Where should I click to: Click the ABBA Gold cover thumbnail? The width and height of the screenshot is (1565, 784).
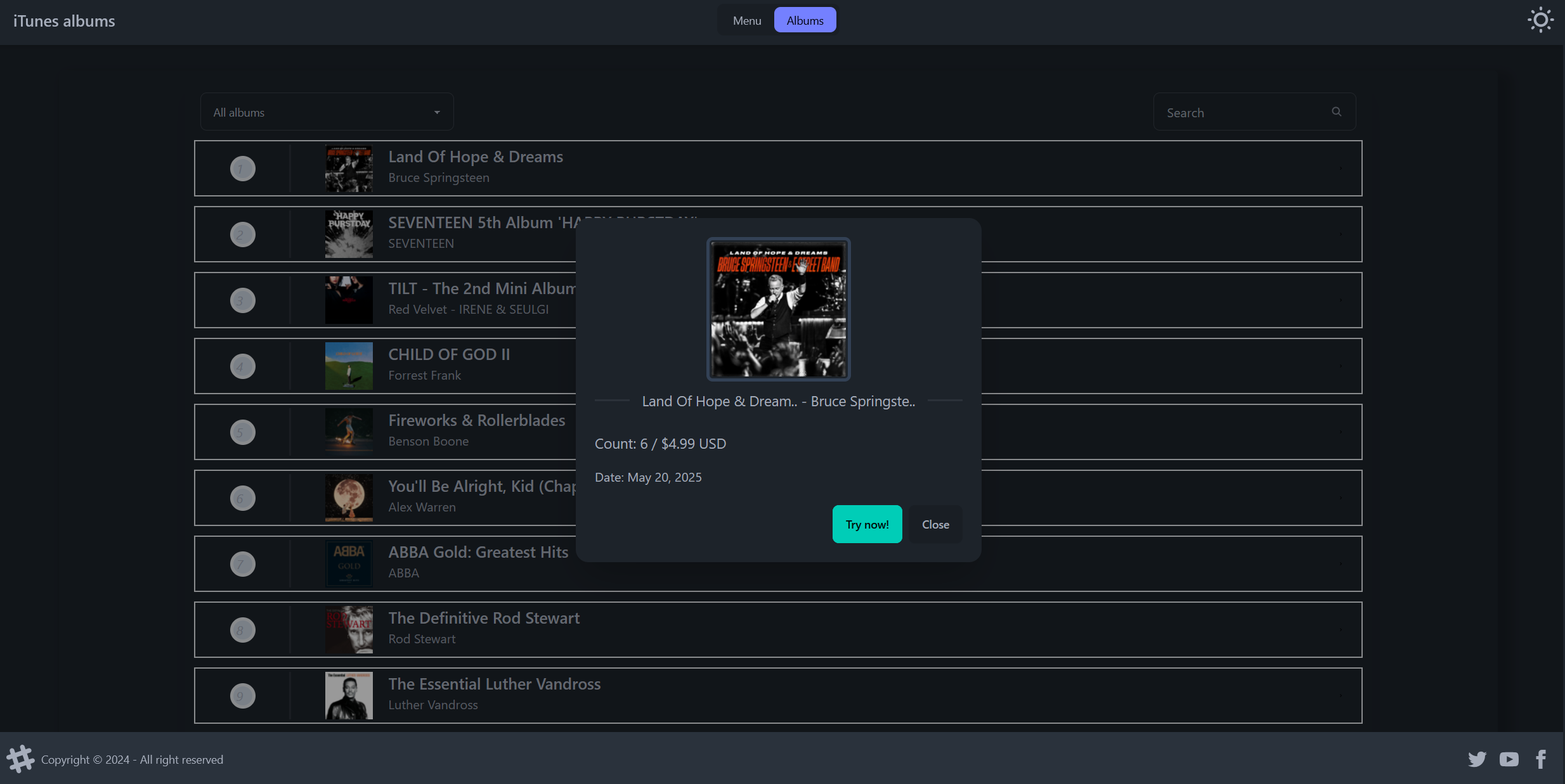[349, 564]
